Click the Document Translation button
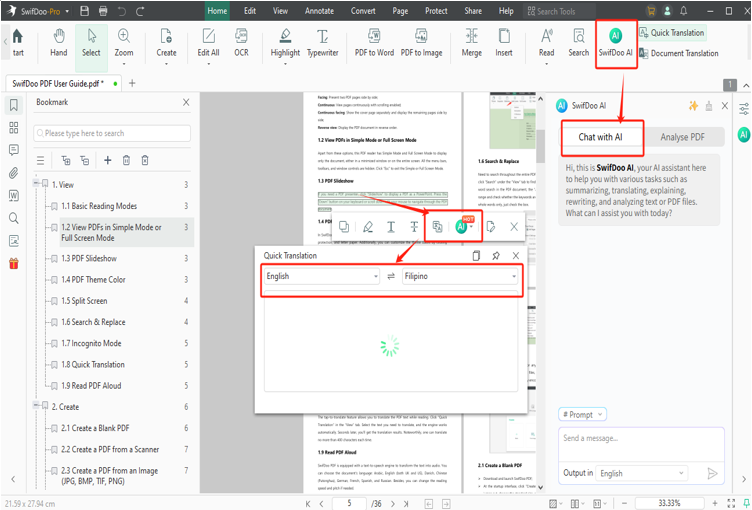Viewport: 752px width, 510px height. [679, 53]
